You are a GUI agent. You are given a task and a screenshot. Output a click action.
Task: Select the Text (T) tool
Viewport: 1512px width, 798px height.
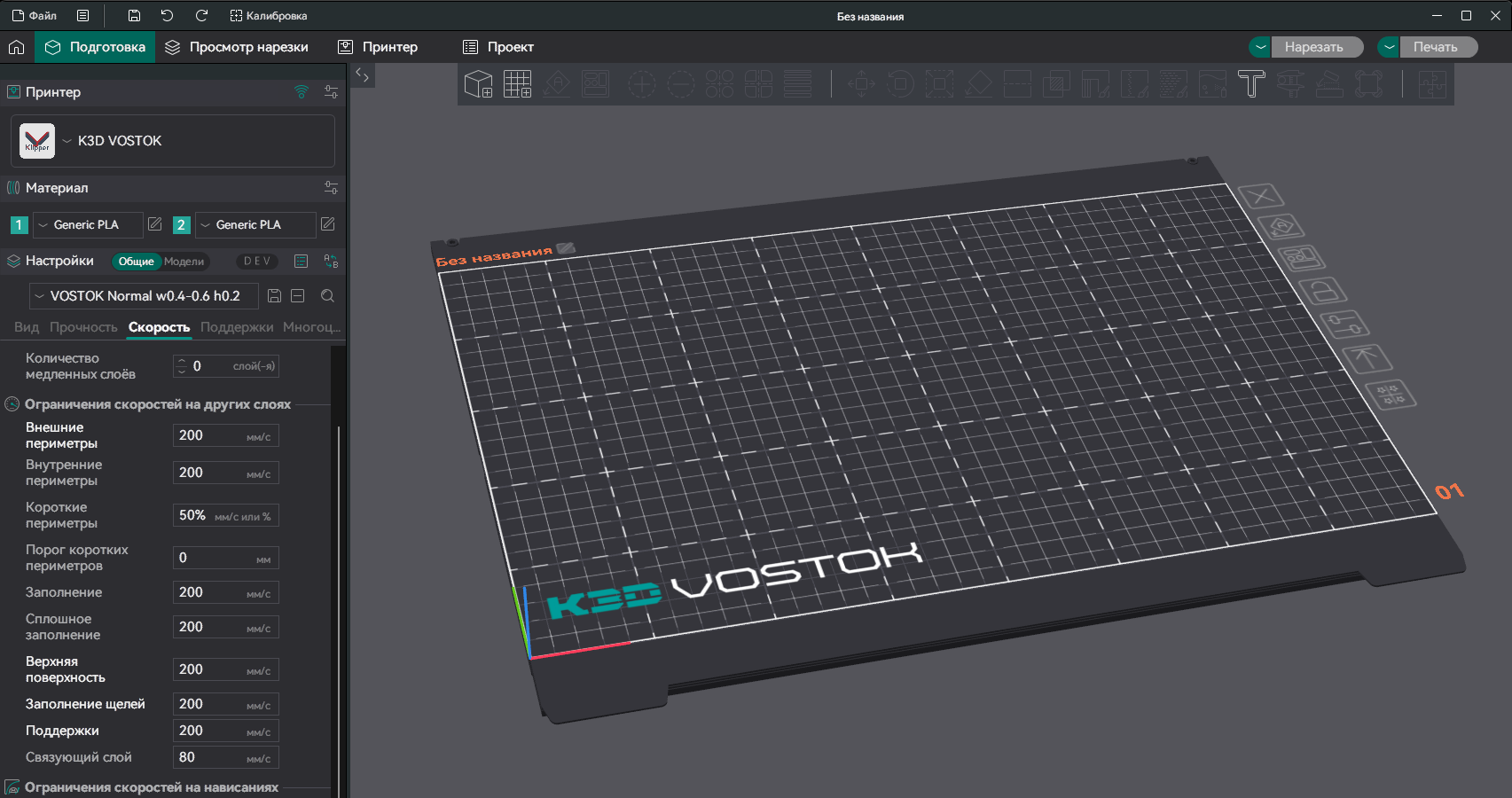tap(1251, 84)
